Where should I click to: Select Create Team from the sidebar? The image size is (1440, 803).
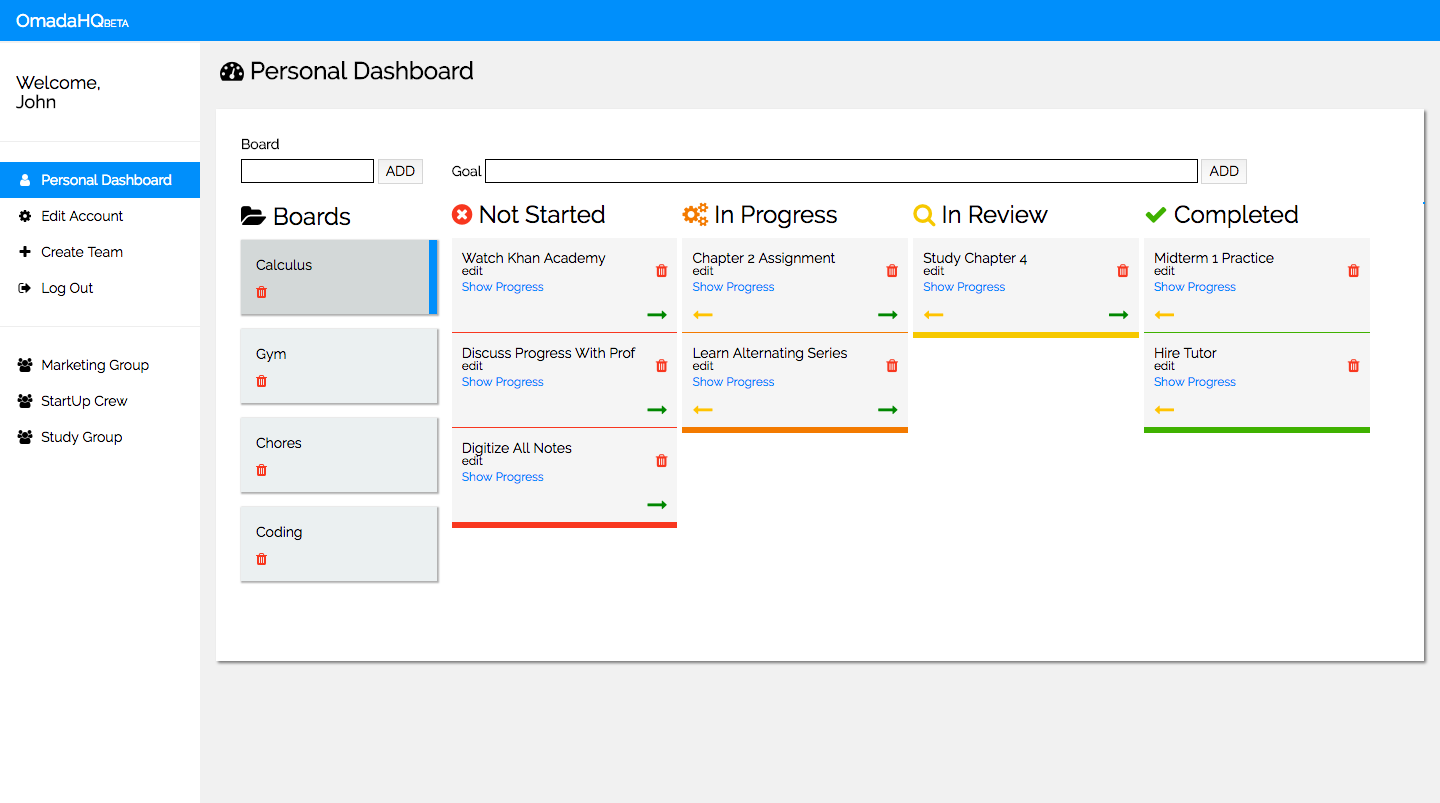[82, 252]
